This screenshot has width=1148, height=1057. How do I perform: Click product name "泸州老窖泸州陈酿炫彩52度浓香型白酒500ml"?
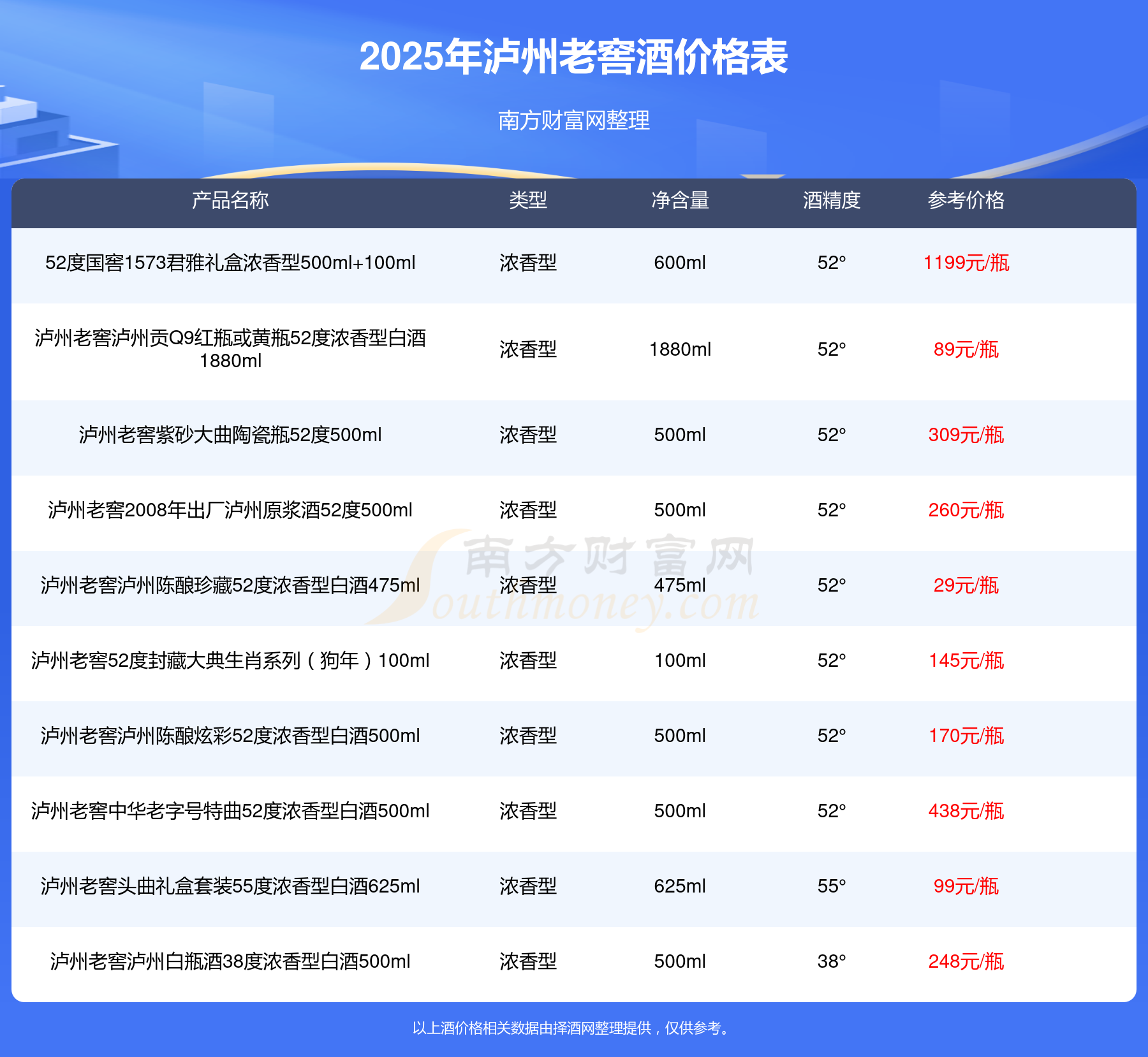230,736
